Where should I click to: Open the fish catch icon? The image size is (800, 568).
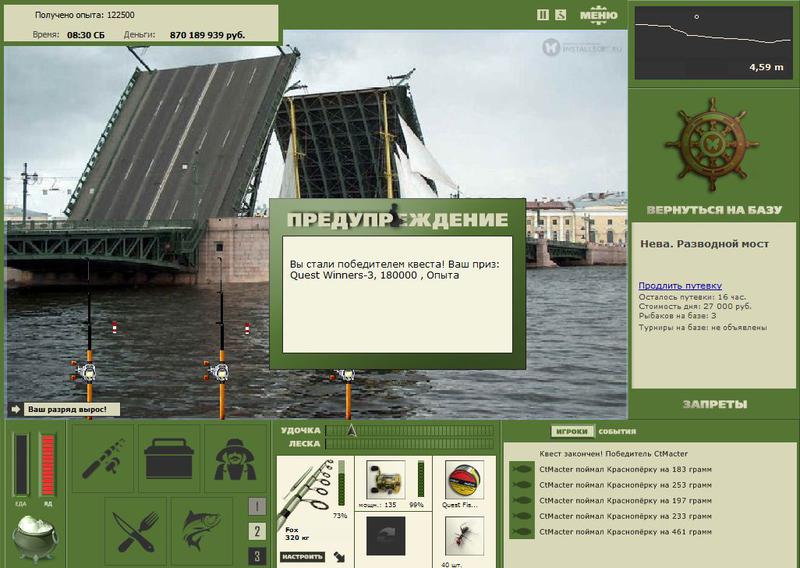tap(202, 531)
